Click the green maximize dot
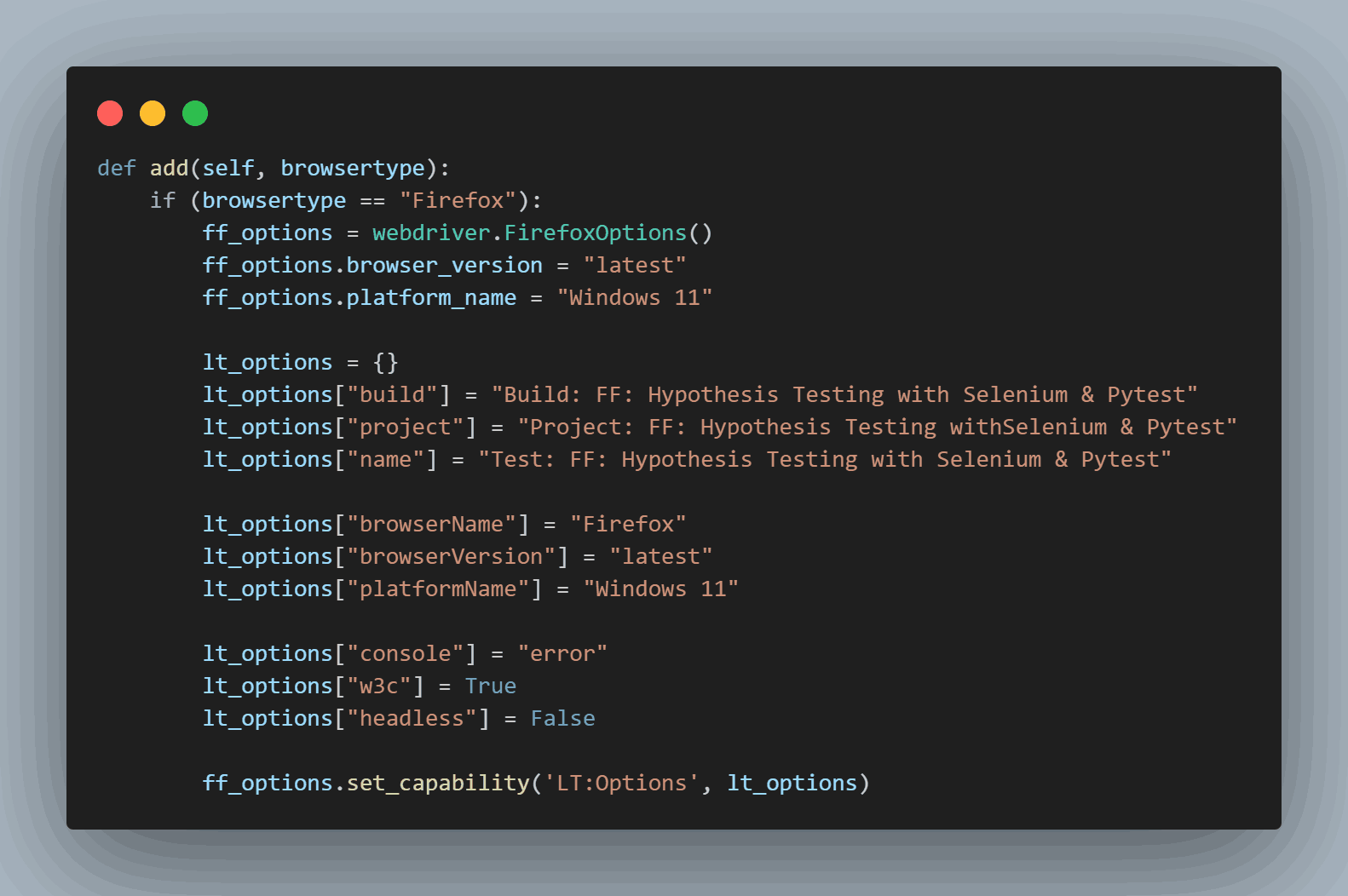Viewport: 1348px width, 896px height. (195, 113)
